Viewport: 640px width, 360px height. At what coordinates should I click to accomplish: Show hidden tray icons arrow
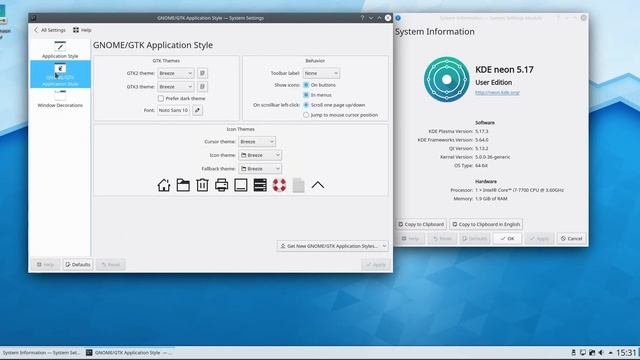click(x=611, y=353)
